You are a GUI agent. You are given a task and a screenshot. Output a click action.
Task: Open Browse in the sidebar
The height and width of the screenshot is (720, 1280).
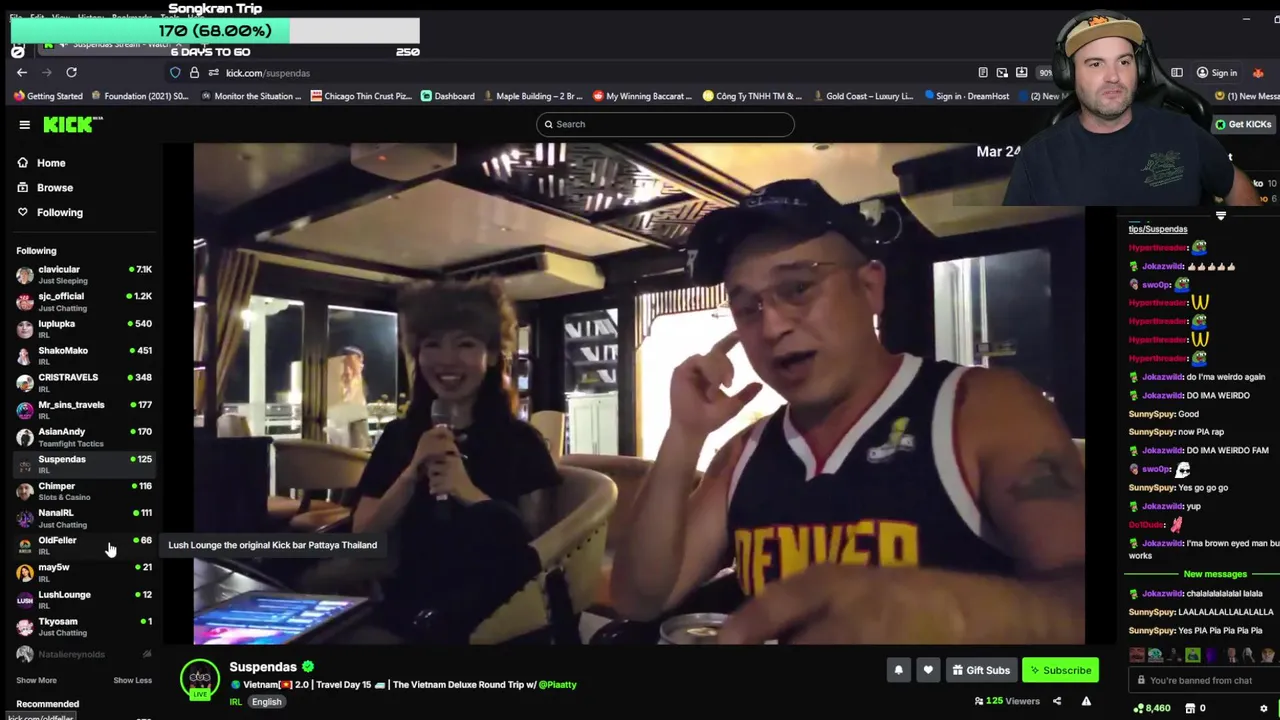[x=44, y=188]
